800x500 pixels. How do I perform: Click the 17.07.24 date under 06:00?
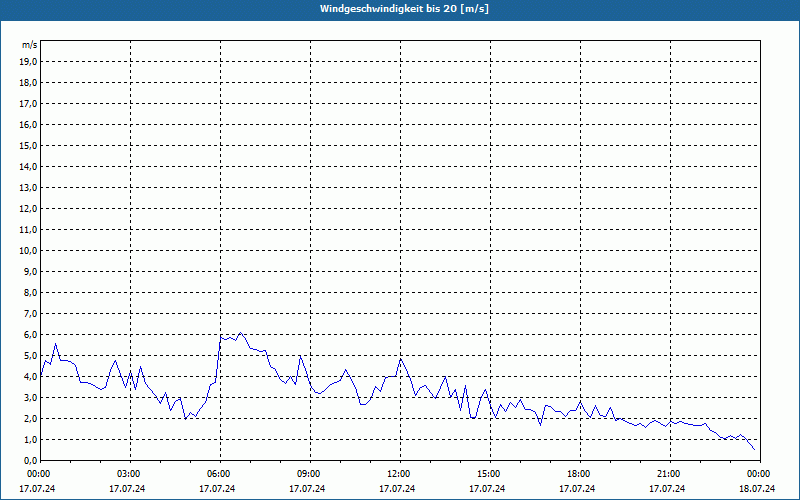point(217,489)
